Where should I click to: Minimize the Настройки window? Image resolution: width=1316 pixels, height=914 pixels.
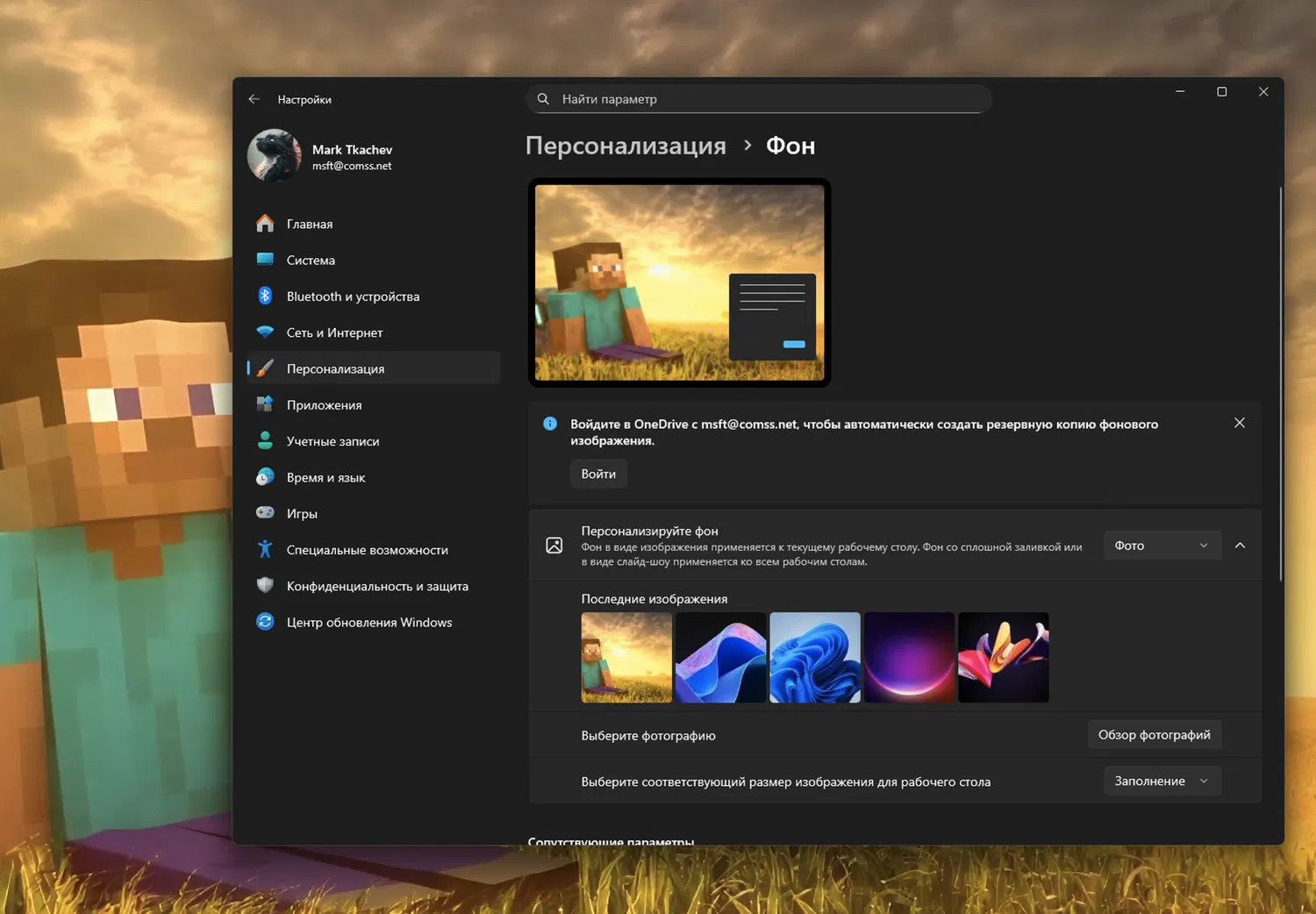click(x=1180, y=91)
